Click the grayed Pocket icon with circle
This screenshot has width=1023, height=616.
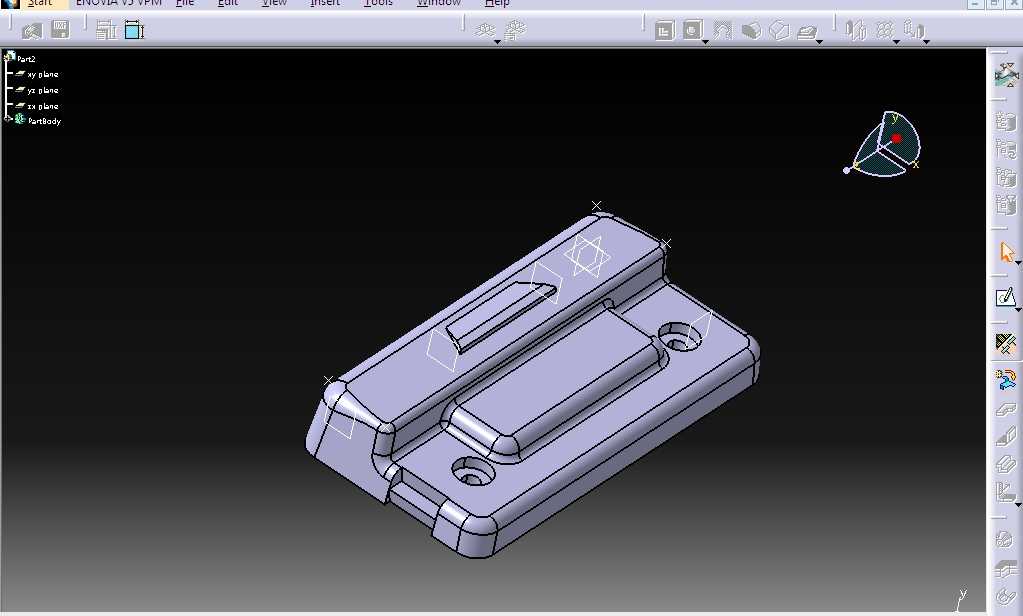[692, 30]
